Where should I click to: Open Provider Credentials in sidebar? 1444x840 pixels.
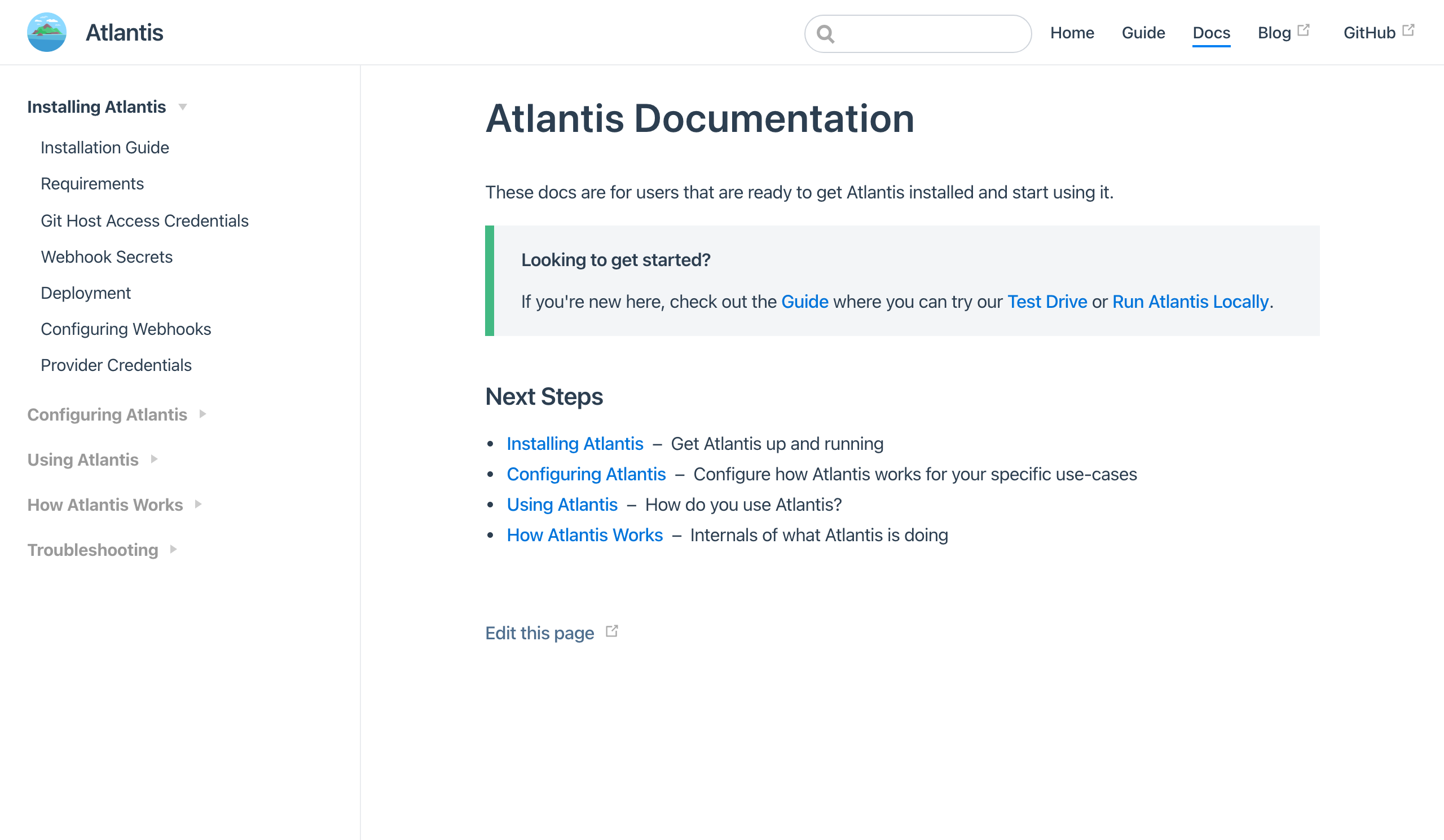(x=116, y=365)
